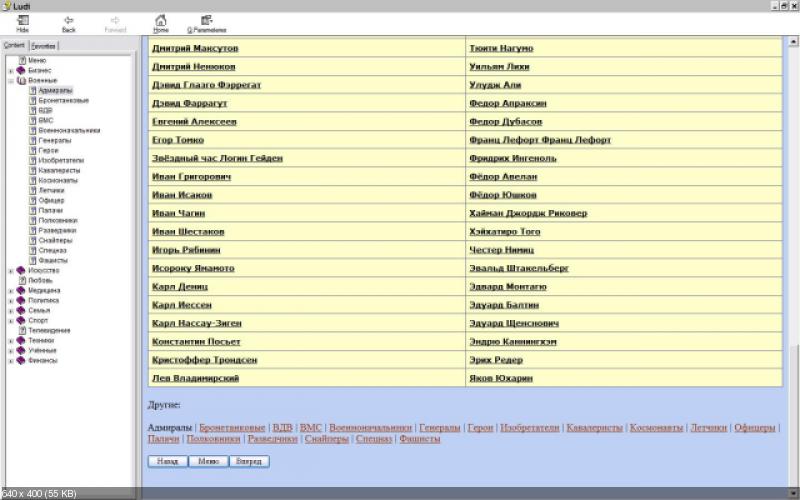Screen dimensions: 800x500
Task: Click the Медицина purple book icon
Action: [21, 291]
